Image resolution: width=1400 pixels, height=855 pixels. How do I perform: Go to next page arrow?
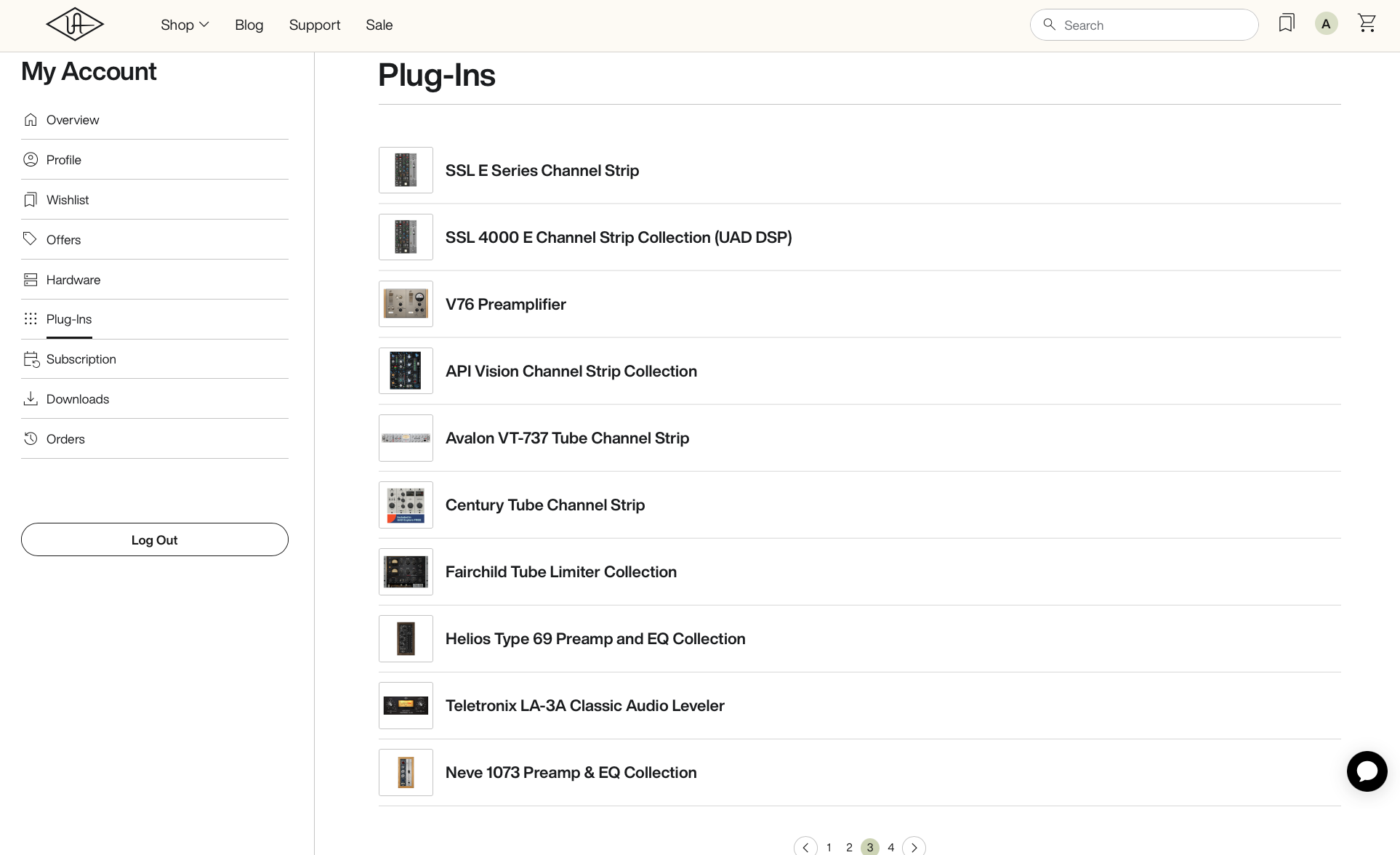[x=914, y=847]
